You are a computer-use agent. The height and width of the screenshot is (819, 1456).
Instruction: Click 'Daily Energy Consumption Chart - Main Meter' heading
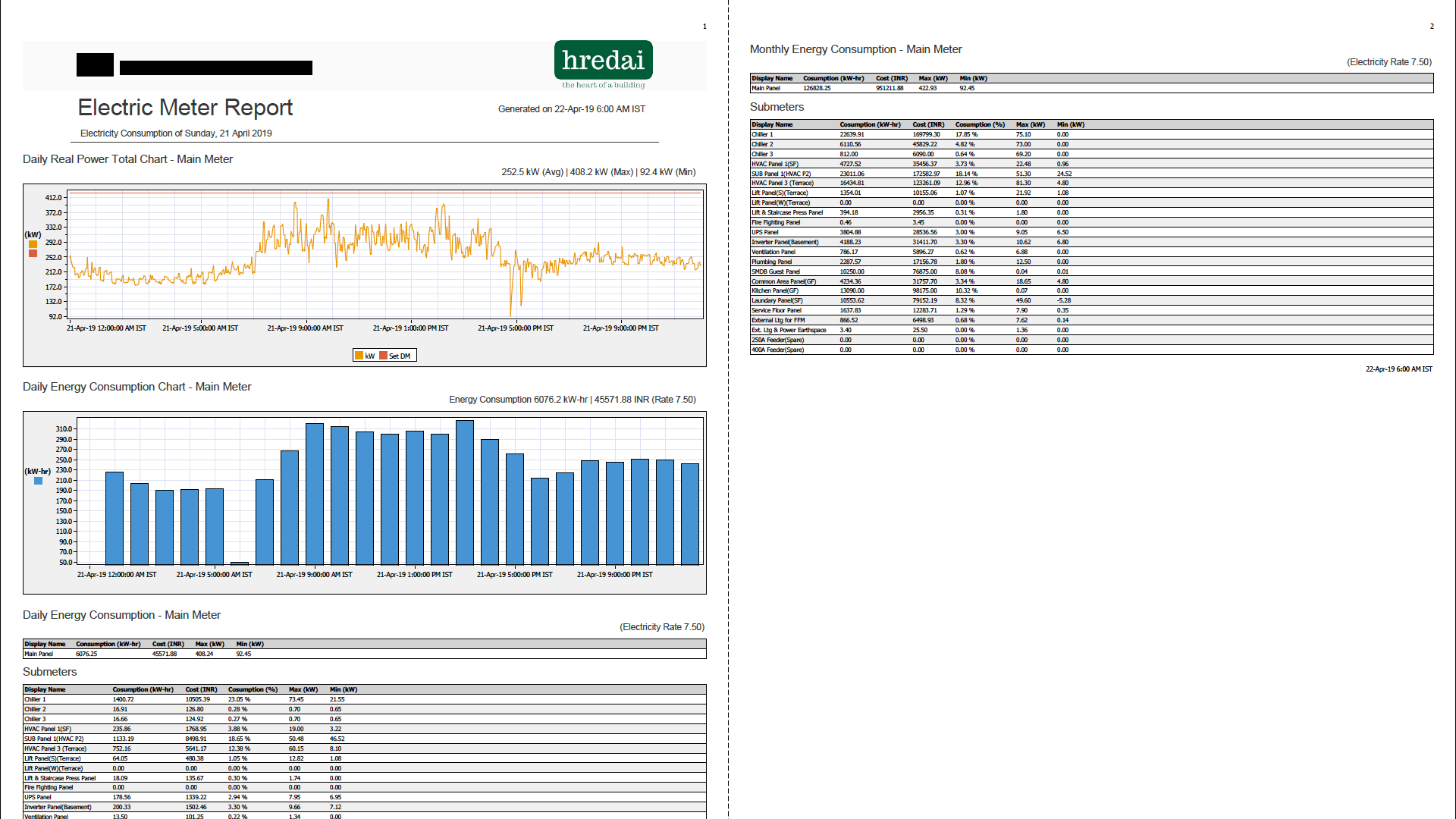point(136,387)
